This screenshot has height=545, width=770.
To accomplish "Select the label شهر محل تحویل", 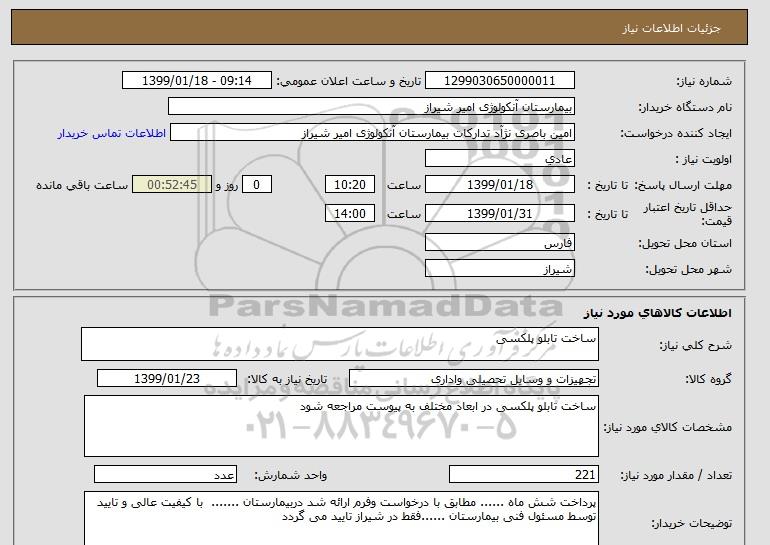I will pyautogui.click(x=688, y=269).
